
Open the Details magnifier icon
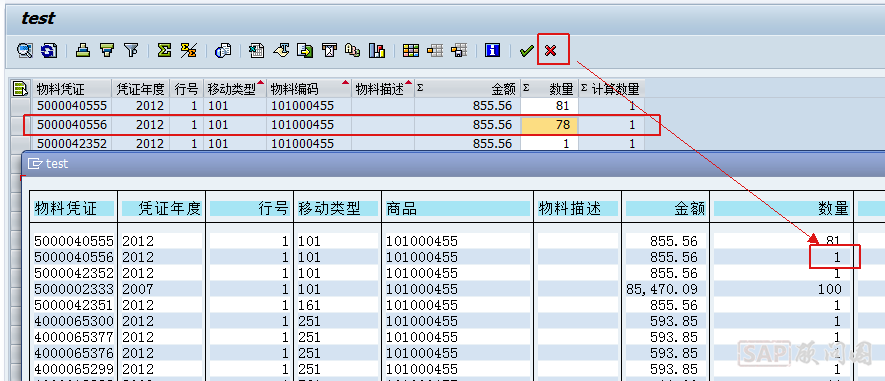[25, 51]
